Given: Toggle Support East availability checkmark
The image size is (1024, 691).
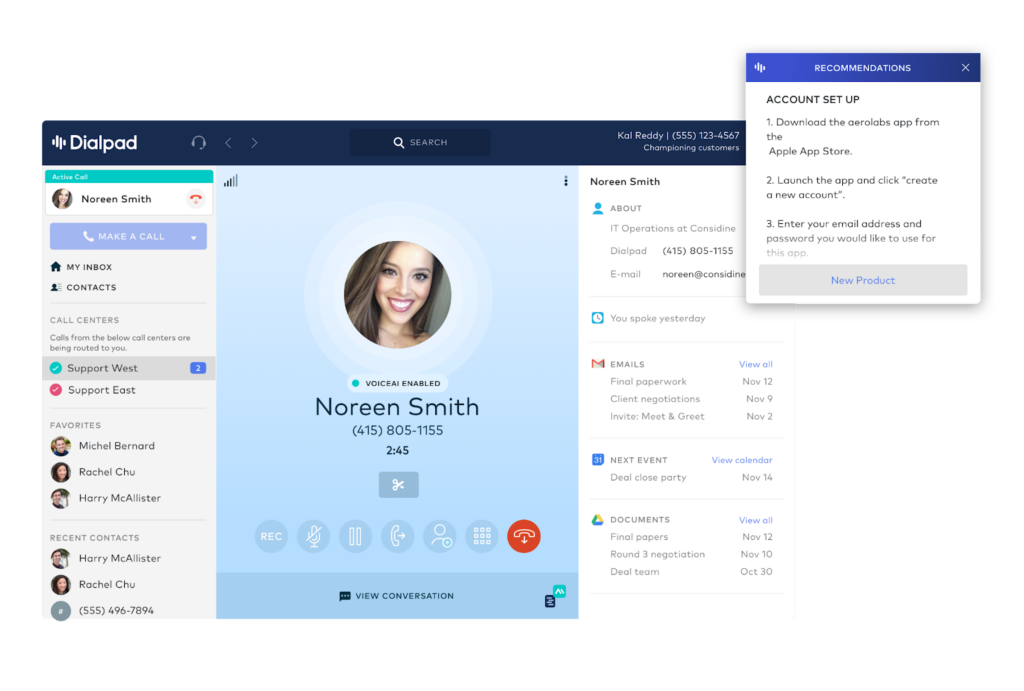Looking at the screenshot, I should 56,390.
